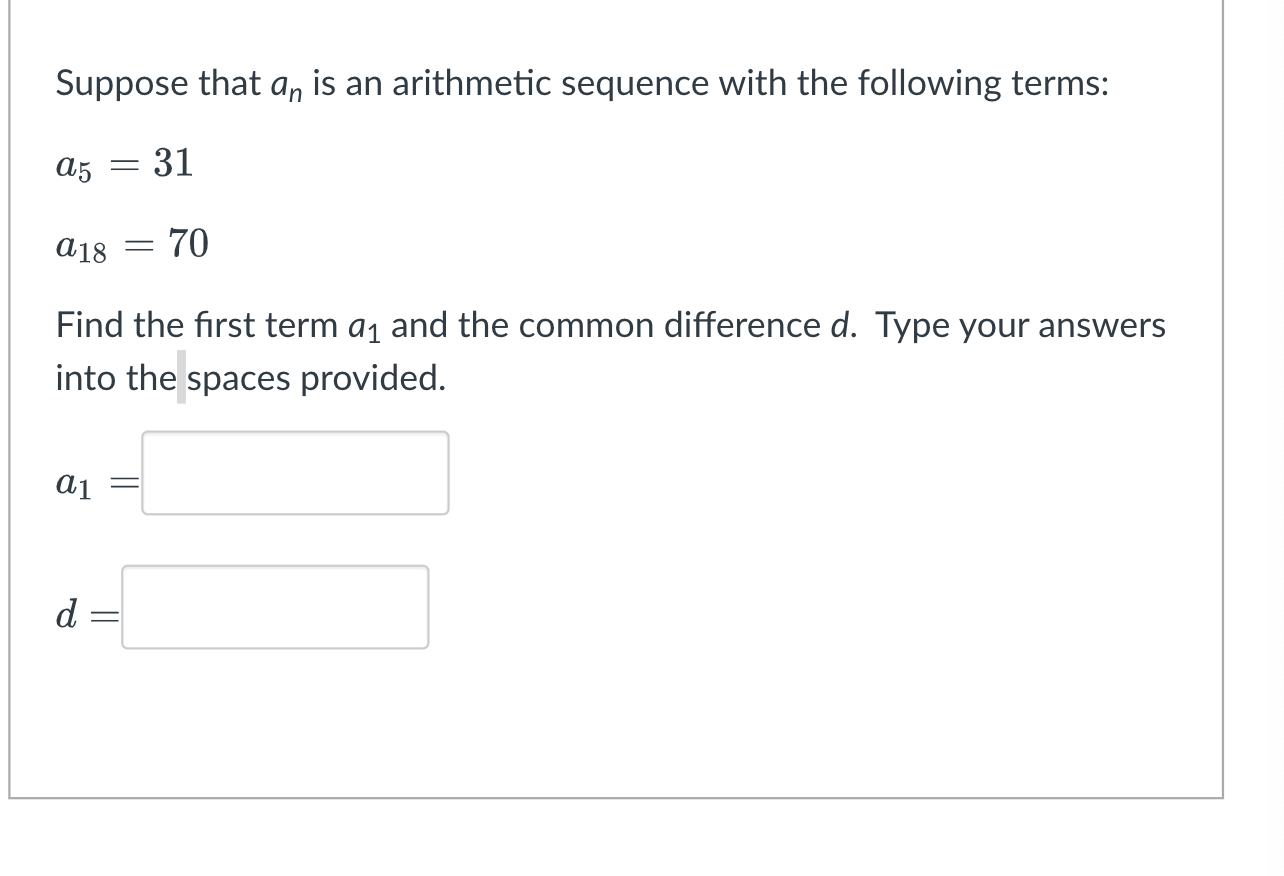Click the a₁ label beside the first box

coord(72,483)
